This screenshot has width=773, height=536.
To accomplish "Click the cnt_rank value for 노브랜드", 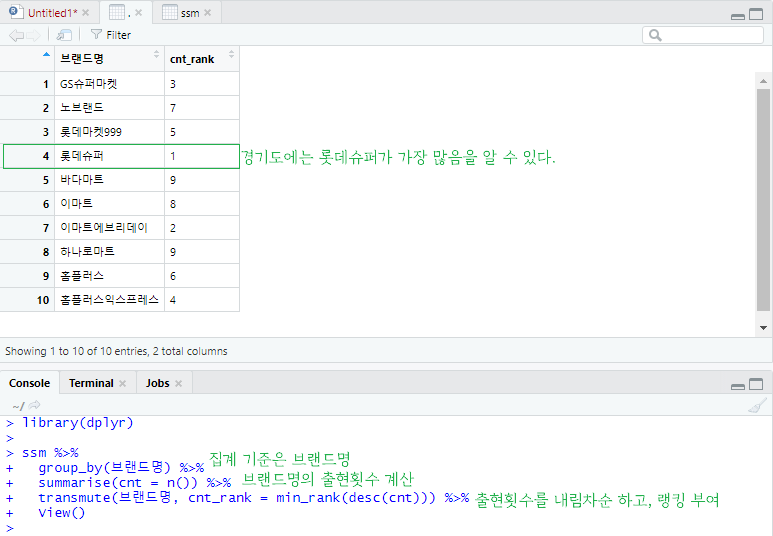I will click(202, 107).
